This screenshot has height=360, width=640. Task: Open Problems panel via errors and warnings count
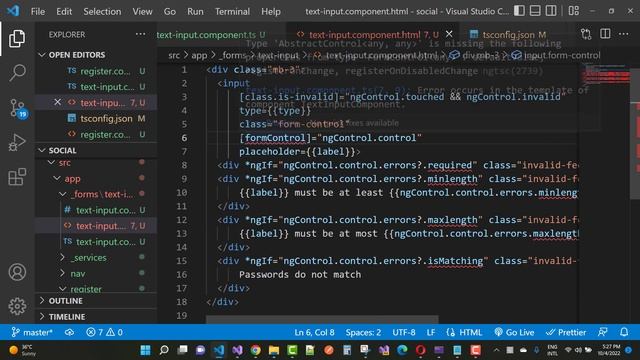pos(104,332)
